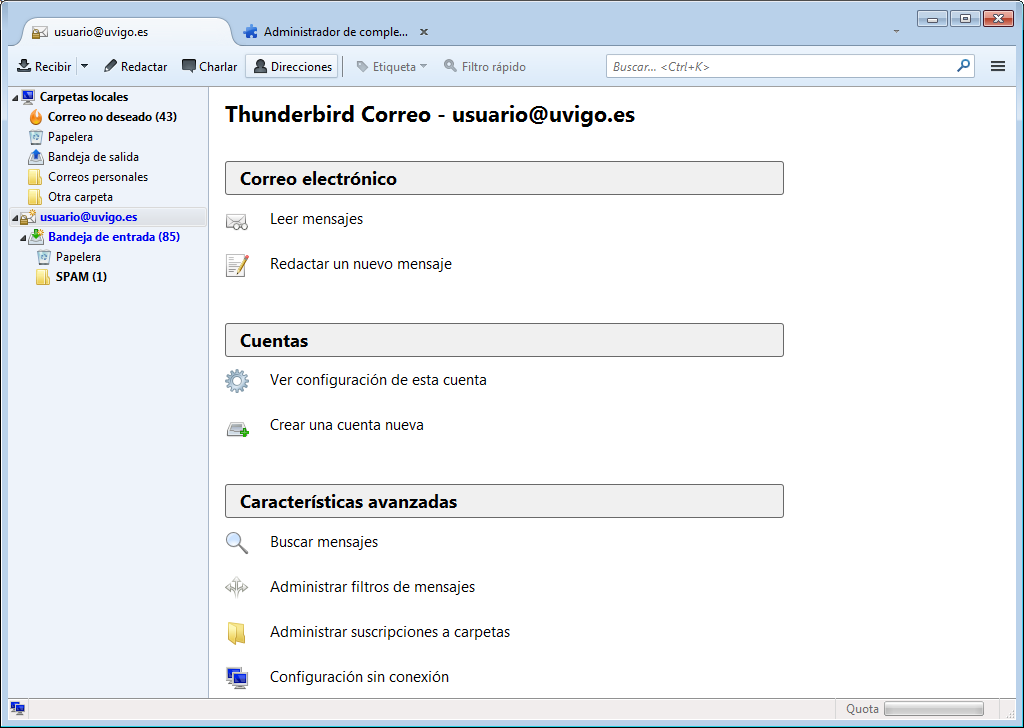Open the hamburger application menu
Screen dimensions: 1024x728
997,66
